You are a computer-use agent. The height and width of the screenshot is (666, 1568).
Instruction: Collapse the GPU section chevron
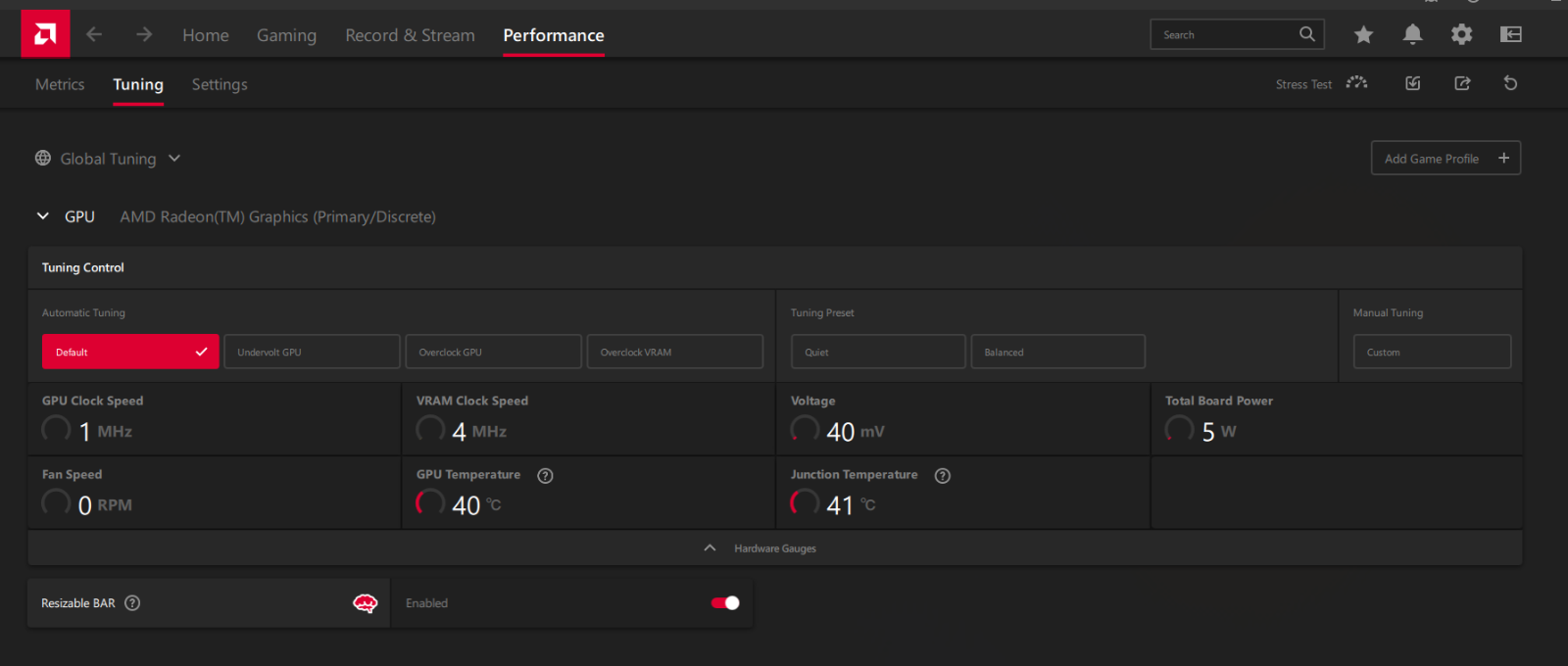click(x=43, y=216)
